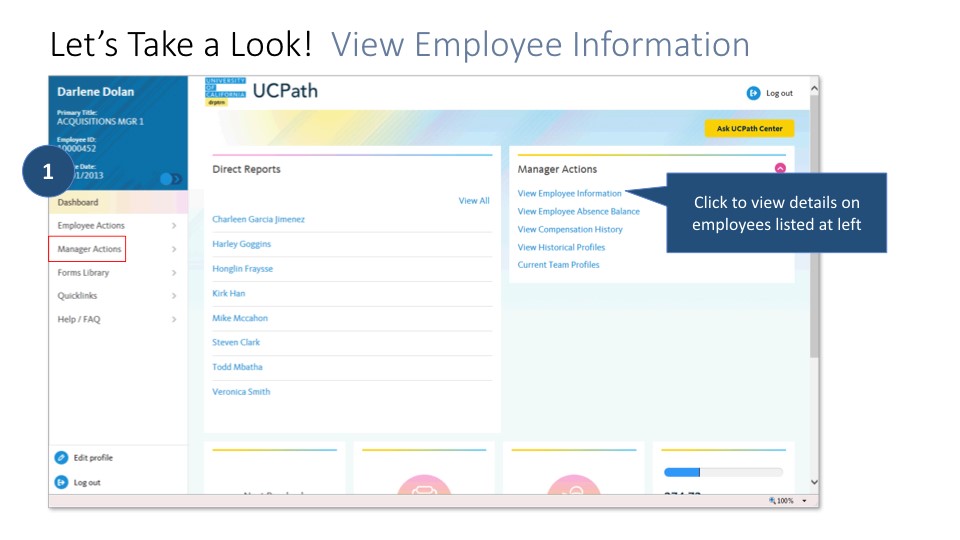Screen dimensions: 960x540
Task: Open Manager Actions menu item
Action: coord(89,249)
